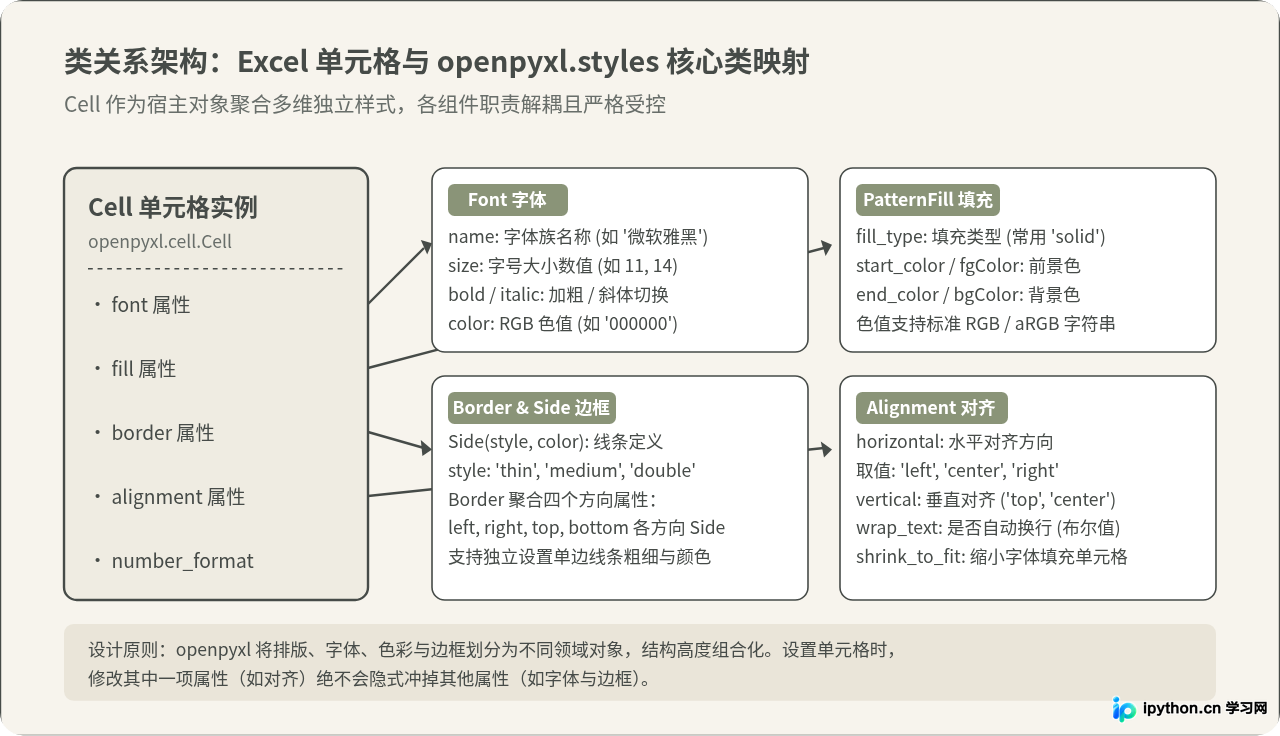This screenshot has height=736, width=1280.
Task: Select the line "shrink_to_fit: 缩小字体填充单元格"
Action: point(992,557)
